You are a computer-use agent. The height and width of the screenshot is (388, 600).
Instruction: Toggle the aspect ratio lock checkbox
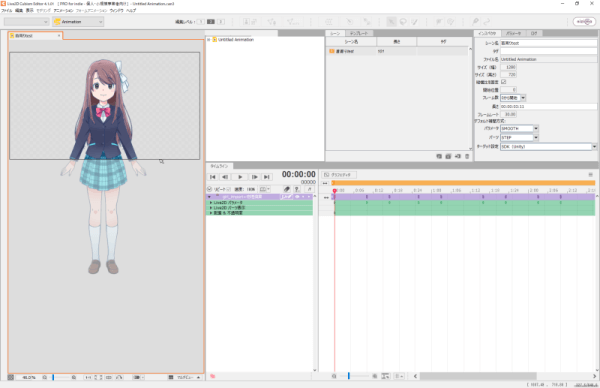[504, 82]
